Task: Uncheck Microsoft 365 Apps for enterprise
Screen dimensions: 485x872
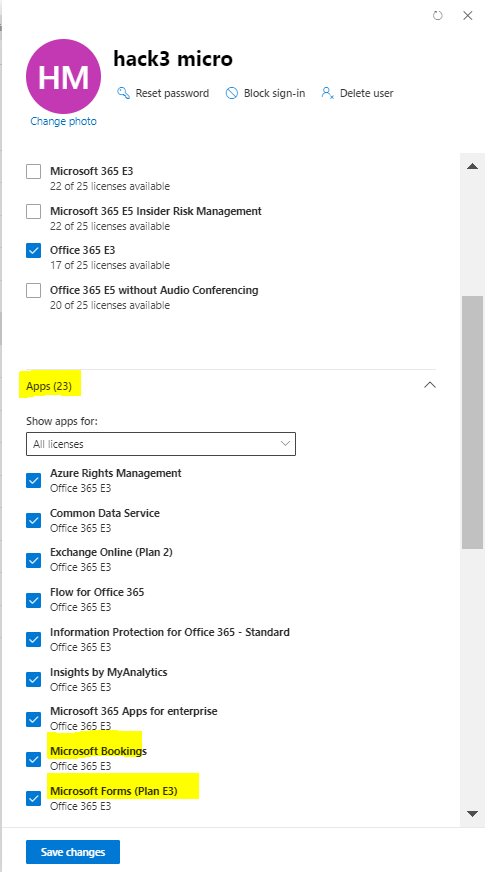Action: point(33,719)
